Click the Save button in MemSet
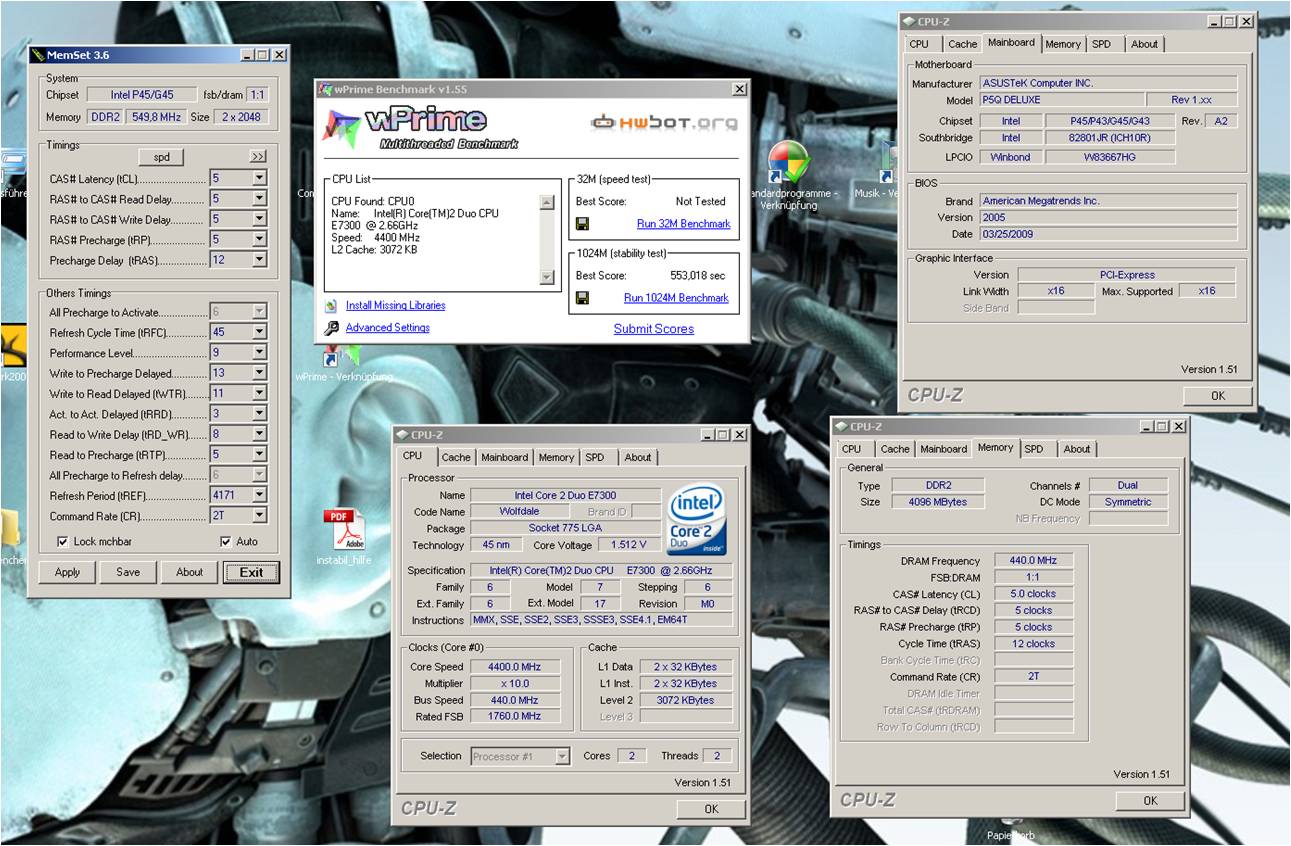This screenshot has width=1291, height=846. coord(128,572)
